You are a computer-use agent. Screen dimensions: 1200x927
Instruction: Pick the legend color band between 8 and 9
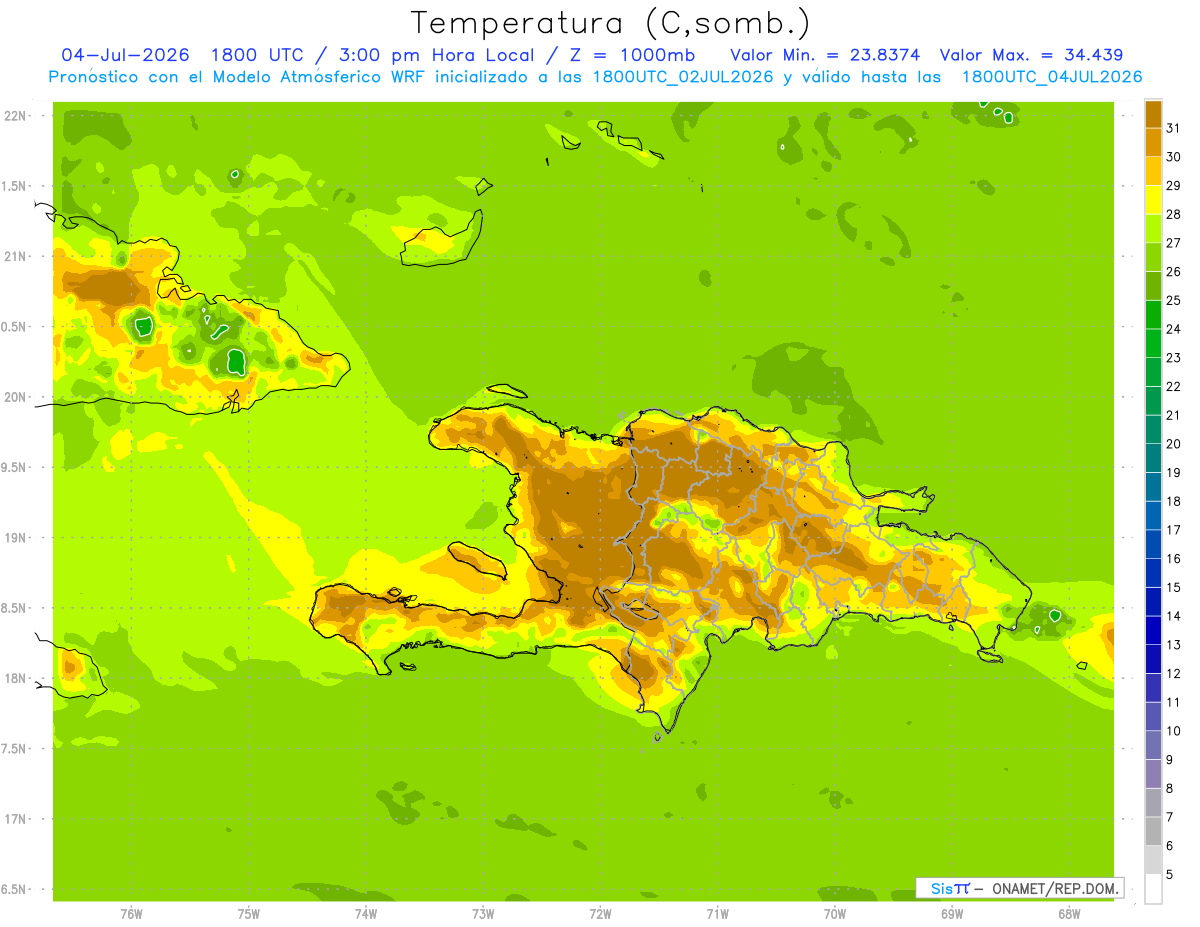coord(1153,774)
